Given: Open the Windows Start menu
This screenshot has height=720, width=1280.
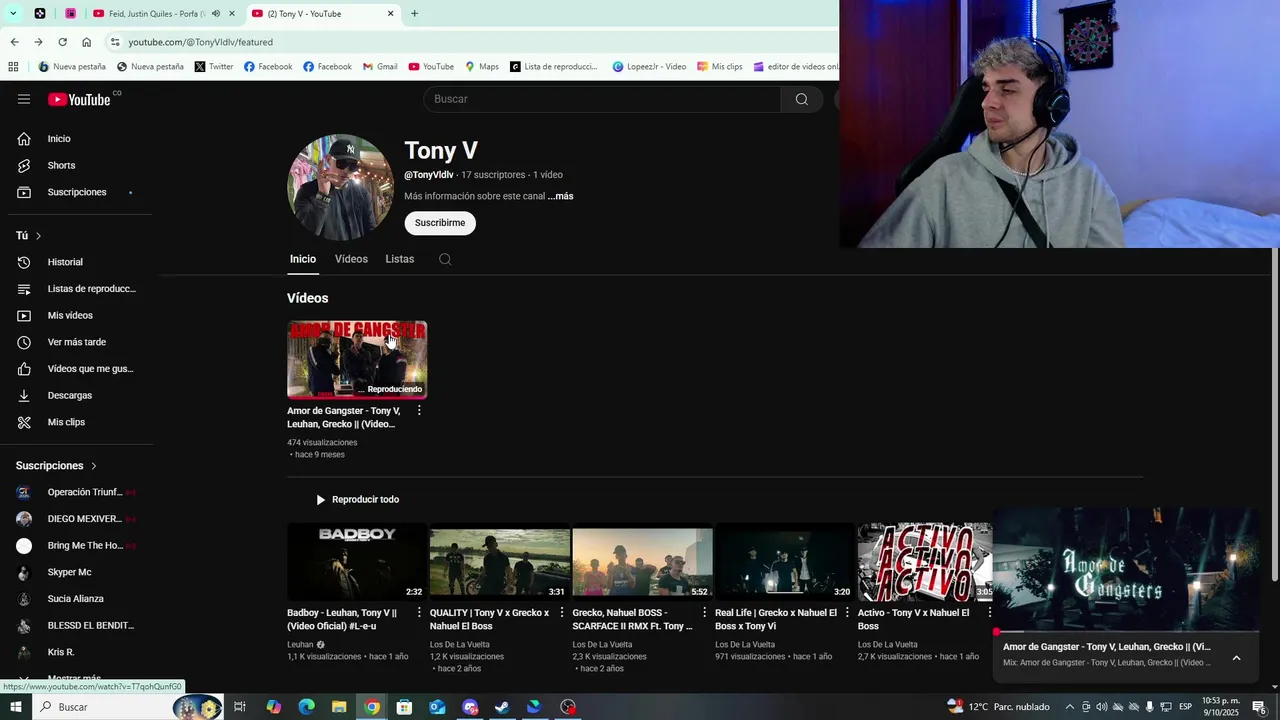Looking at the screenshot, I should click(15, 707).
